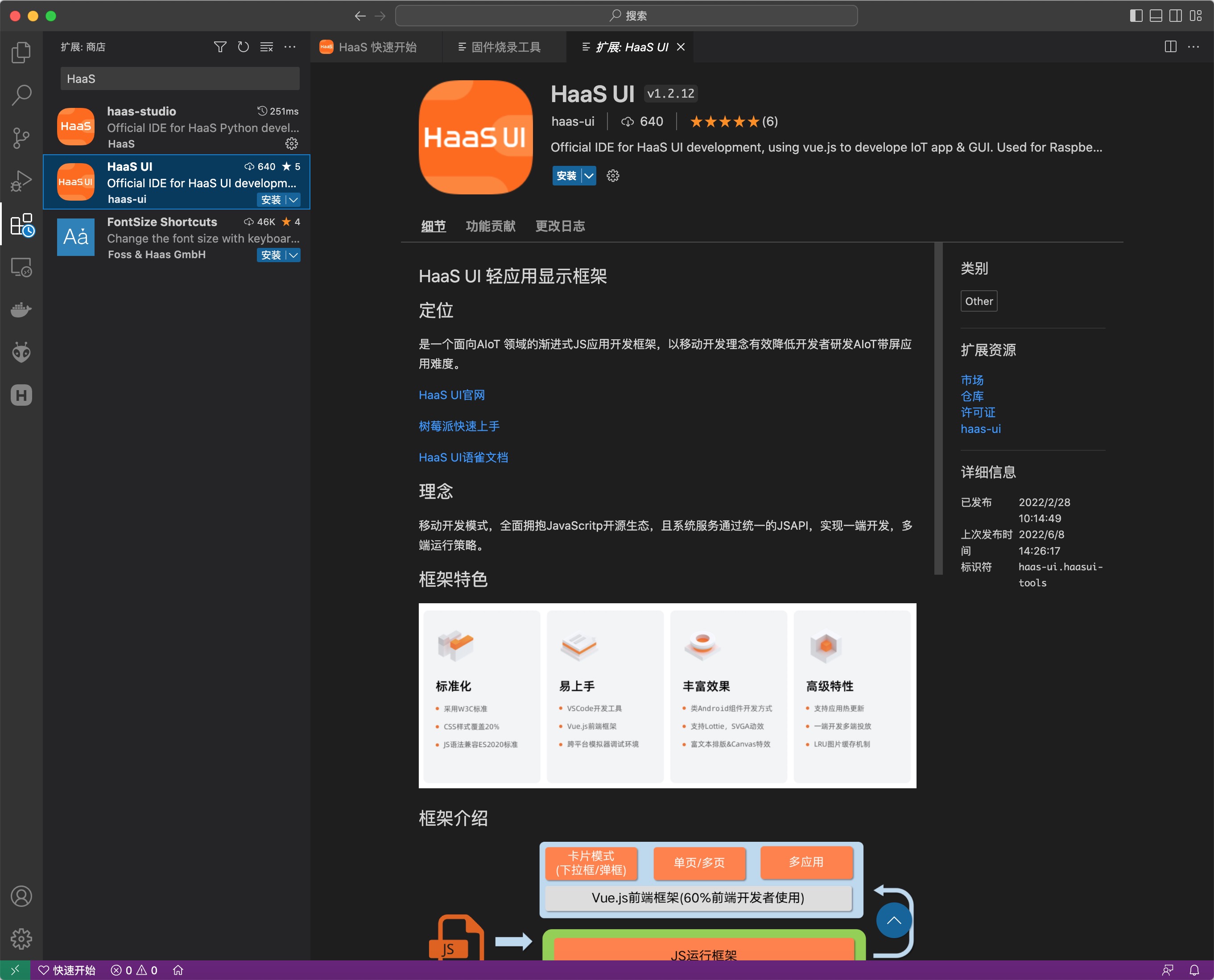Open 市场 resource link
Viewport: 1214px width, 980px height.
972,379
